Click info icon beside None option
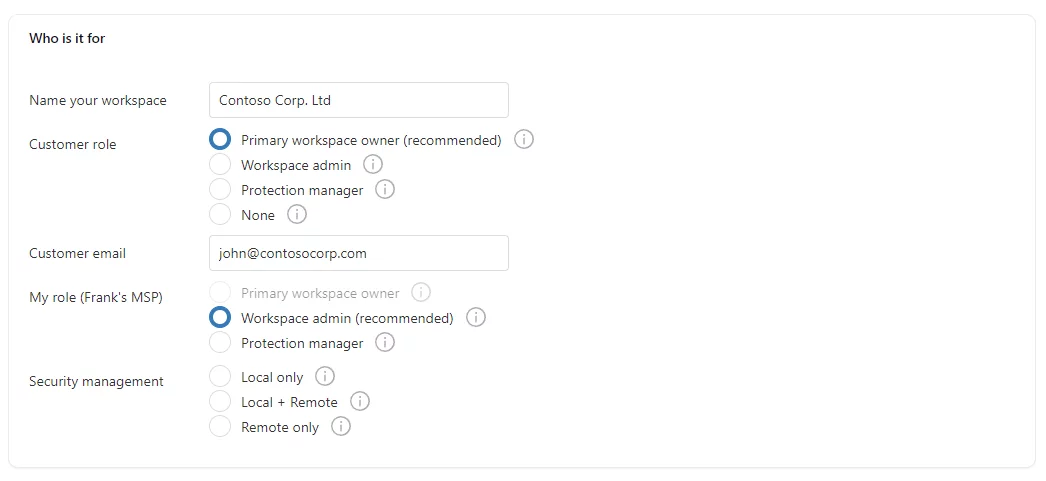This screenshot has height=481, width=1046. pos(296,214)
